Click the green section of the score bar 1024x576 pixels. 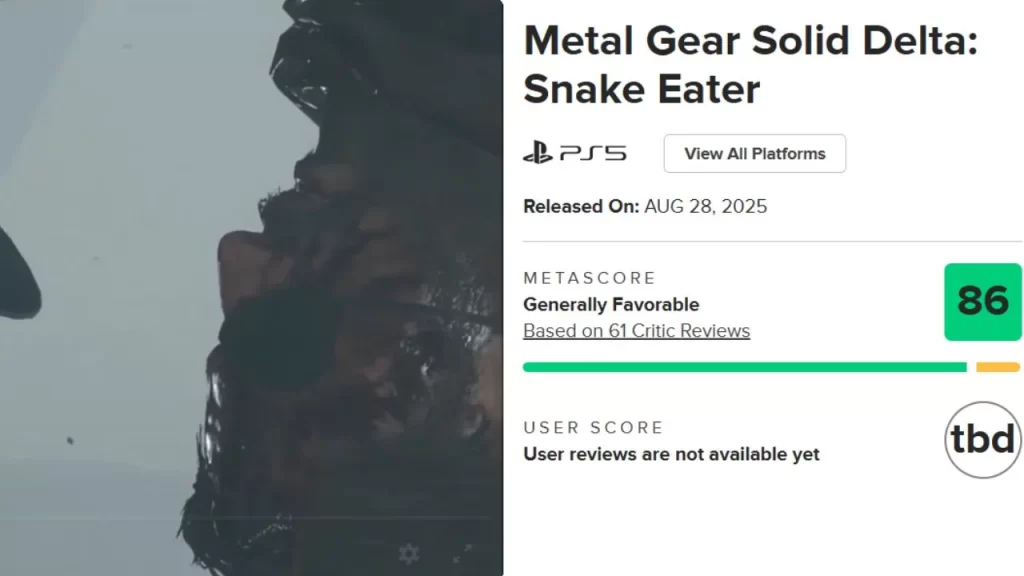coord(740,367)
